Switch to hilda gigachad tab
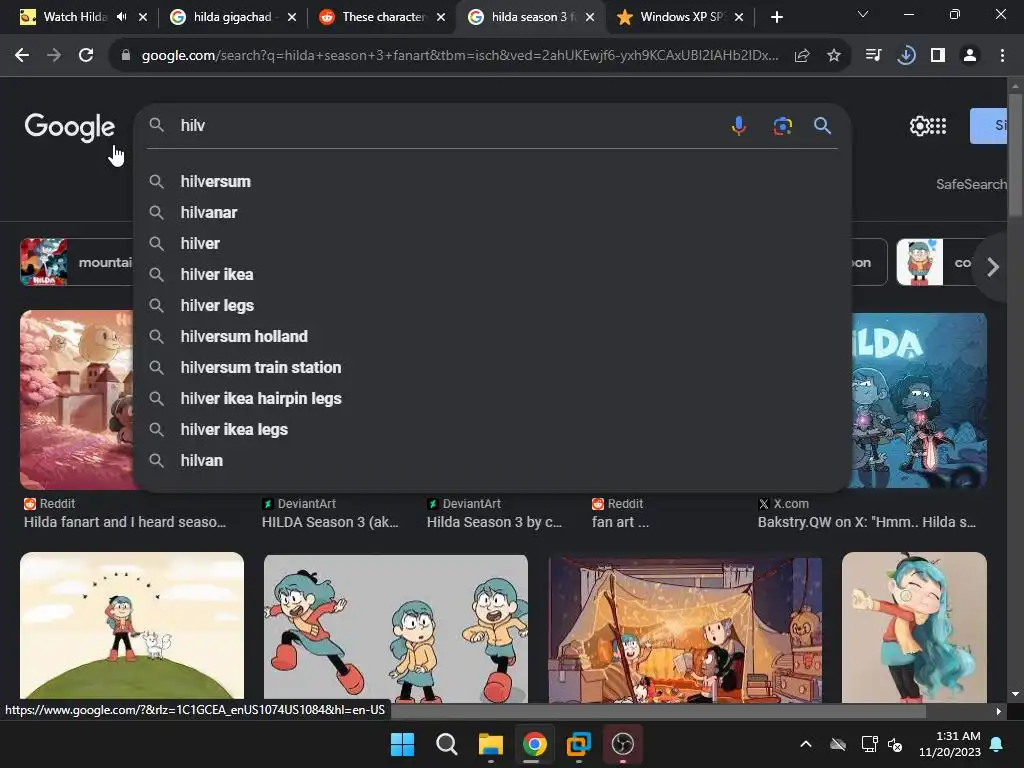Image resolution: width=1024 pixels, height=768 pixels. tap(232, 17)
